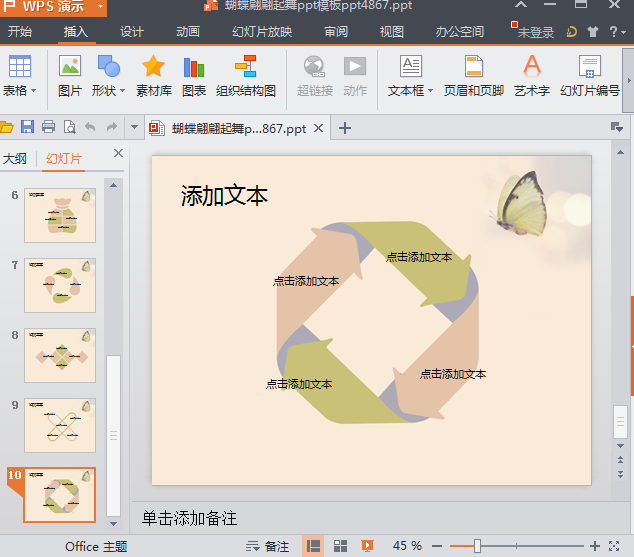
Task: Insert a chart with 图表 icon
Action: pos(194,67)
